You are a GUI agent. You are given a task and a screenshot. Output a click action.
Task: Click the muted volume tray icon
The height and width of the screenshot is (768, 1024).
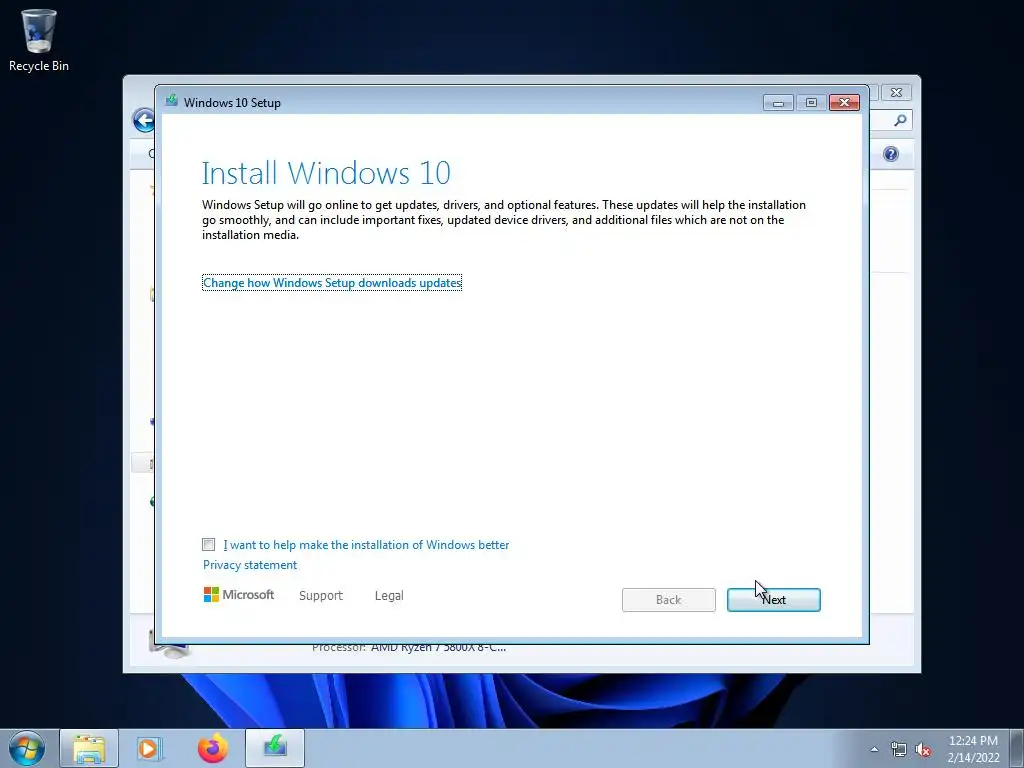pyautogui.click(x=923, y=750)
